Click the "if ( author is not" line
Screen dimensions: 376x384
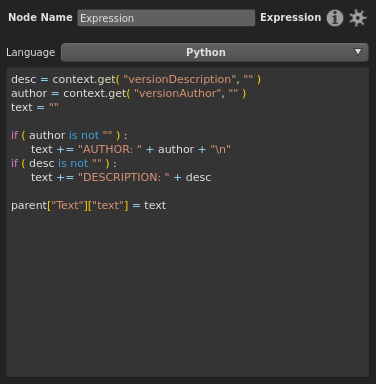pos(69,136)
